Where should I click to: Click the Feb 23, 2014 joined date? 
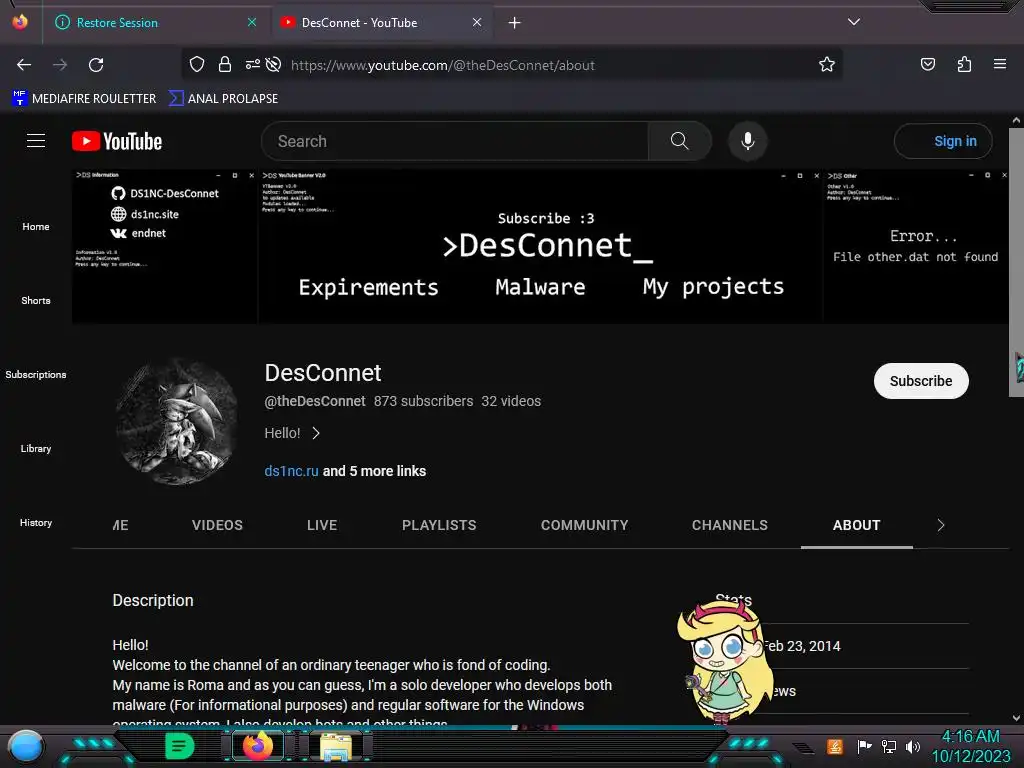click(x=802, y=646)
